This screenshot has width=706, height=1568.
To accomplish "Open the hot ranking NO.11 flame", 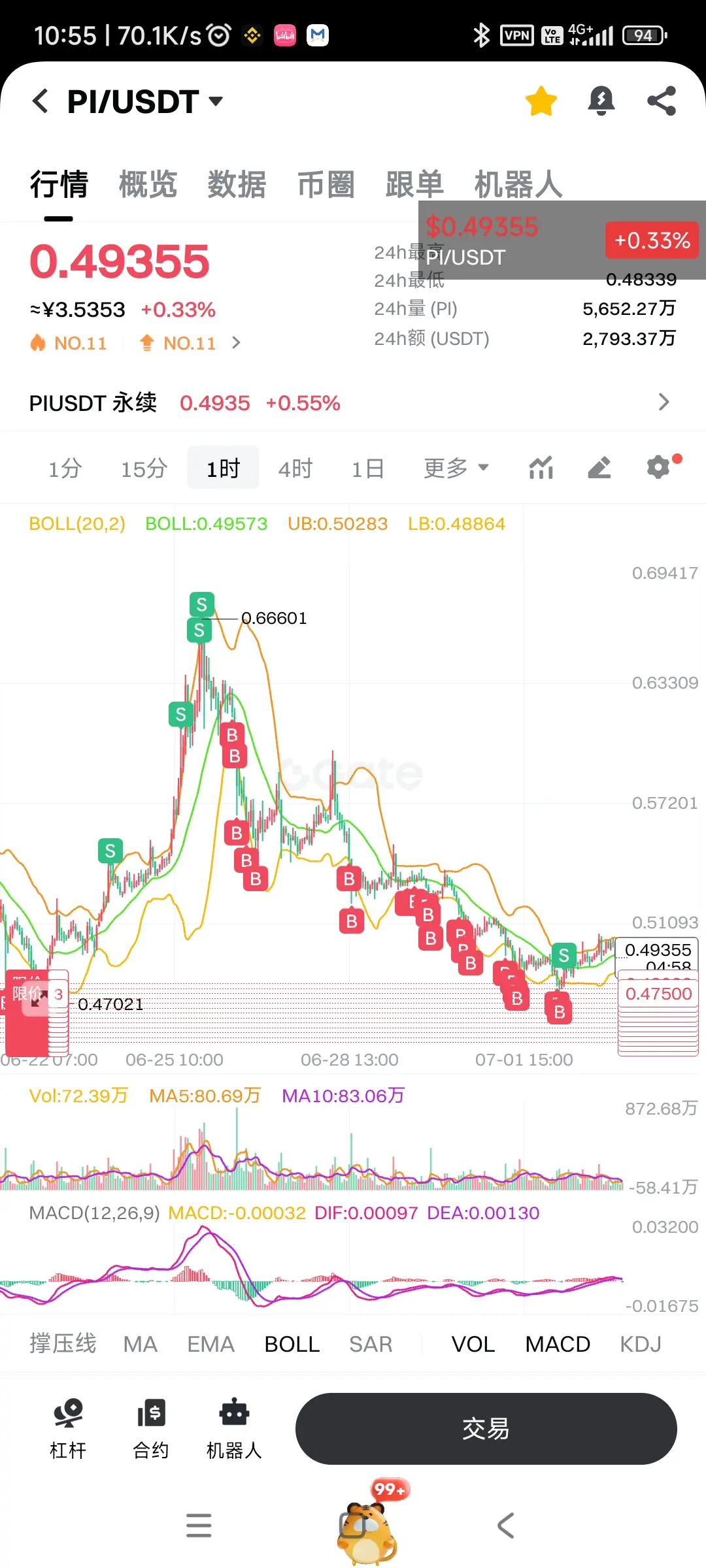I will pyautogui.click(x=68, y=343).
